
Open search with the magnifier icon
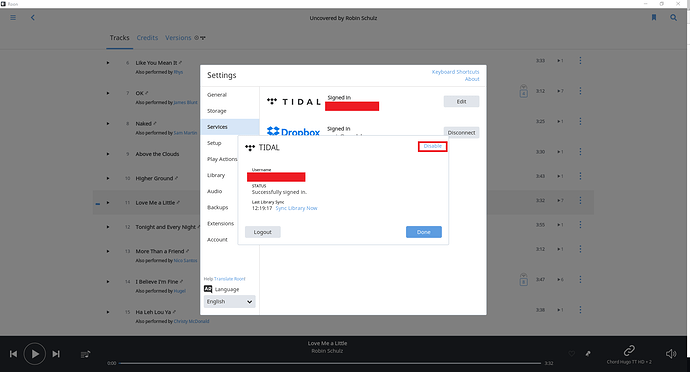pyautogui.click(x=673, y=18)
